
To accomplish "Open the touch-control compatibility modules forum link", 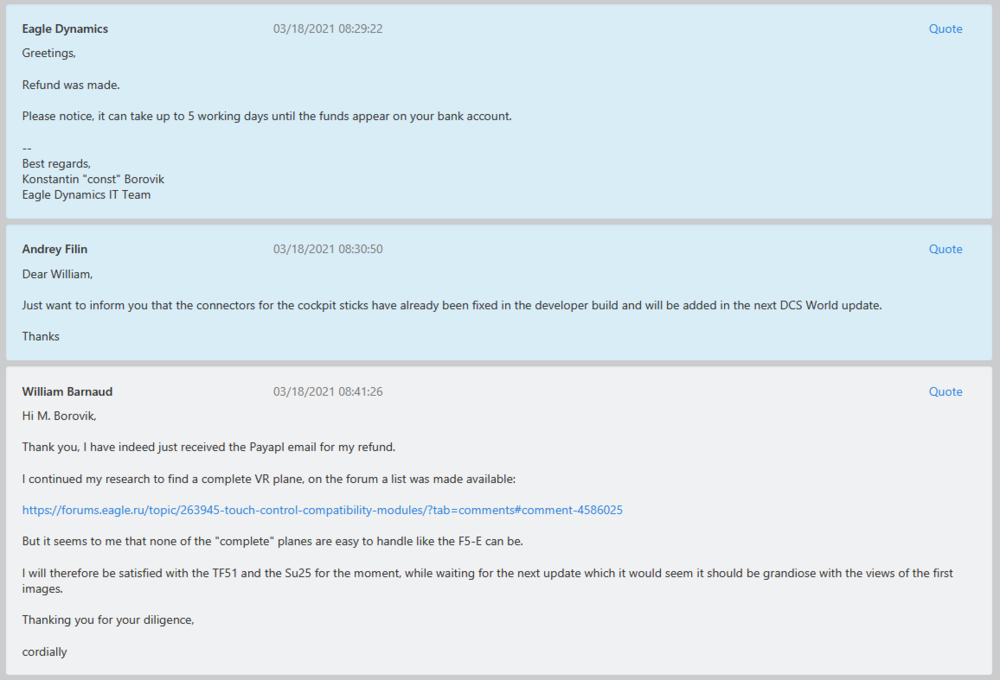I will (x=322, y=509).
